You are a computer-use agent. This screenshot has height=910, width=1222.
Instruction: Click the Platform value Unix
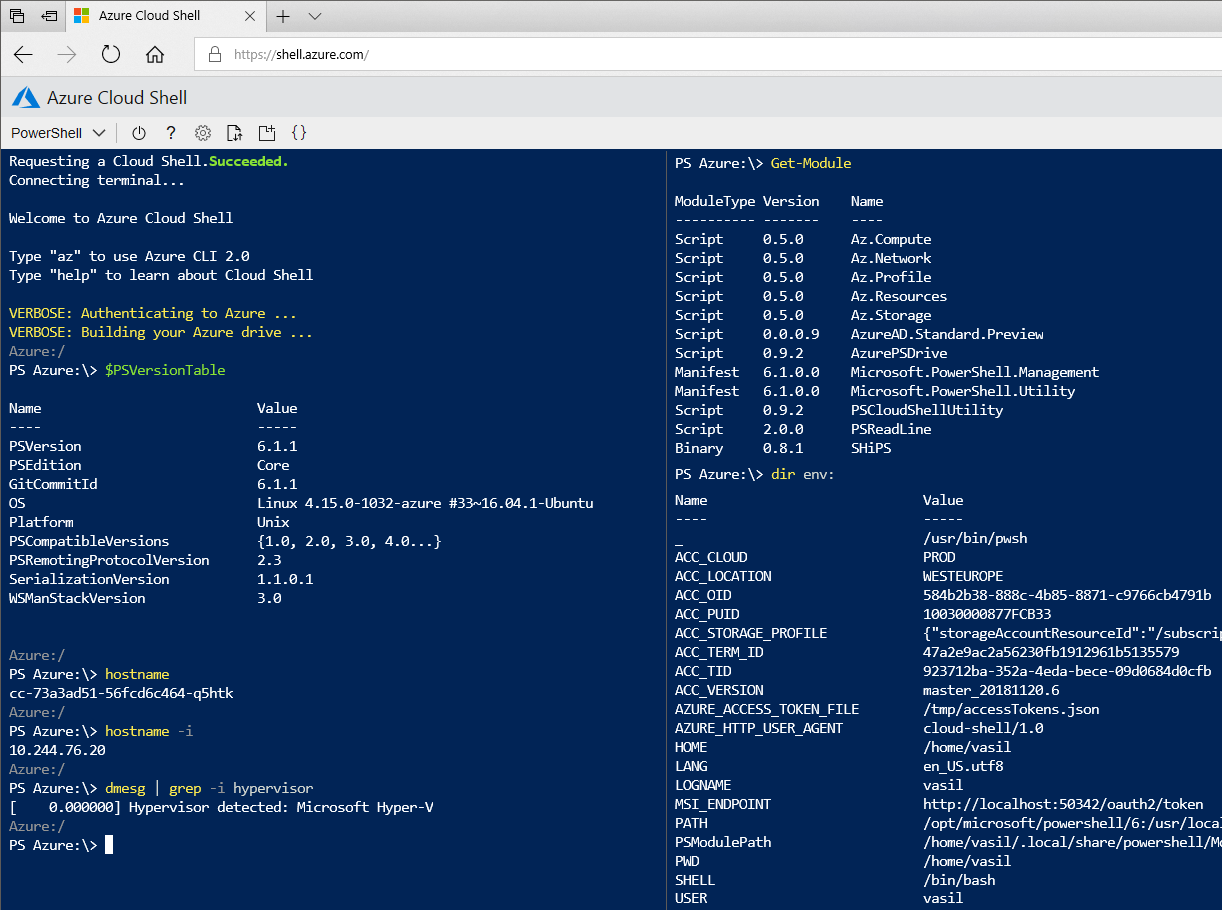(273, 522)
